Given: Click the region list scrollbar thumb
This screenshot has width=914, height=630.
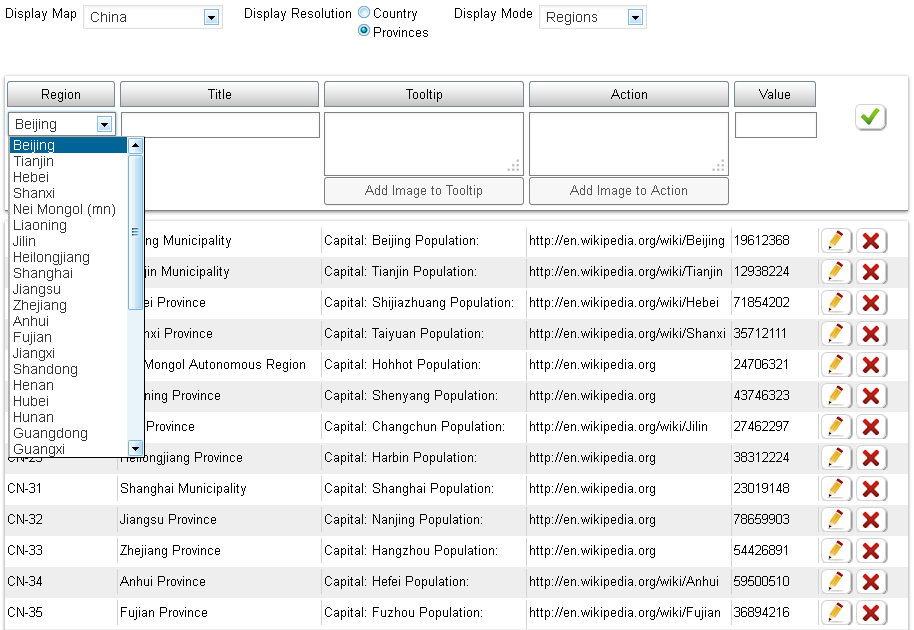Looking at the screenshot, I should [x=135, y=232].
